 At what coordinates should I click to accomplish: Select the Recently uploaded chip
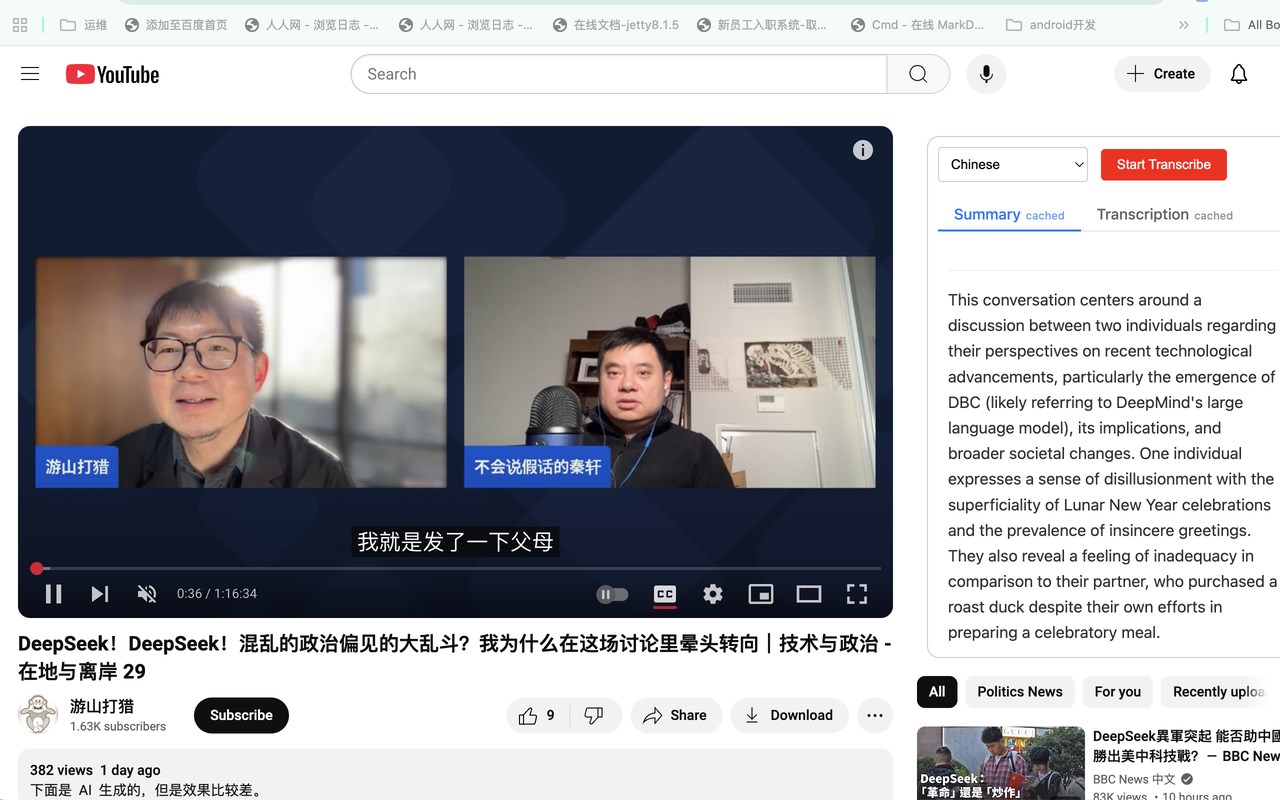tap(1220, 692)
